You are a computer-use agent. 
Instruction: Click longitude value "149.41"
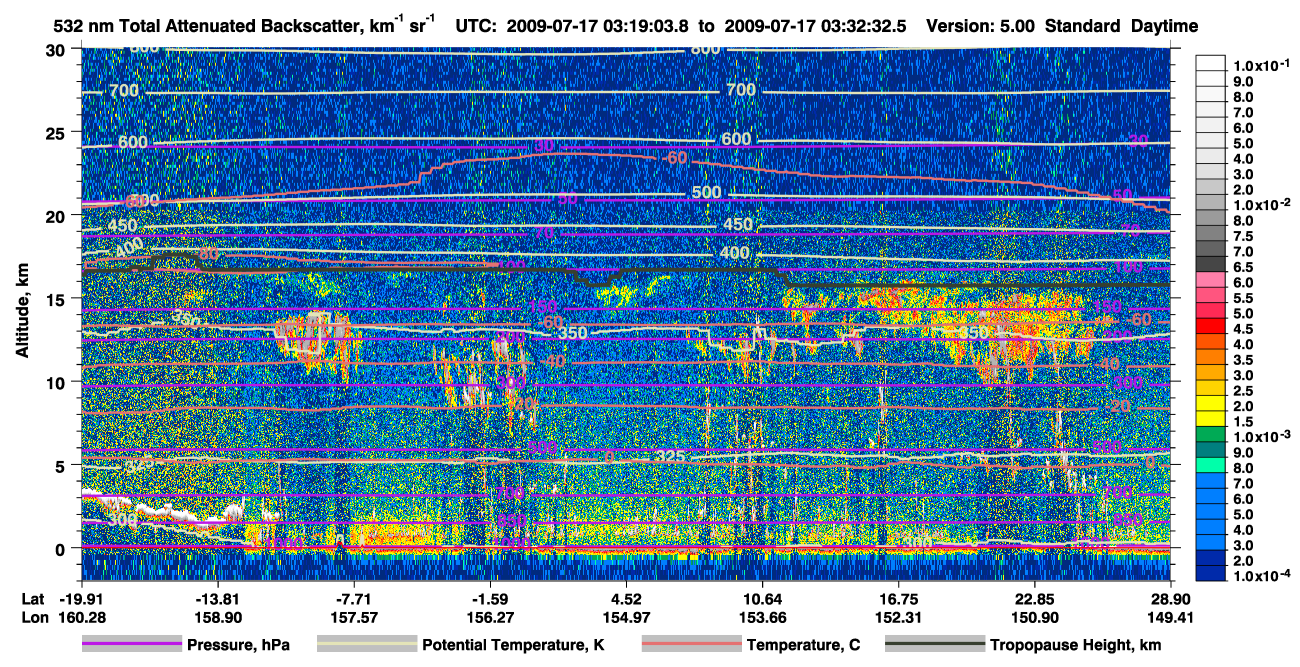click(1170, 617)
